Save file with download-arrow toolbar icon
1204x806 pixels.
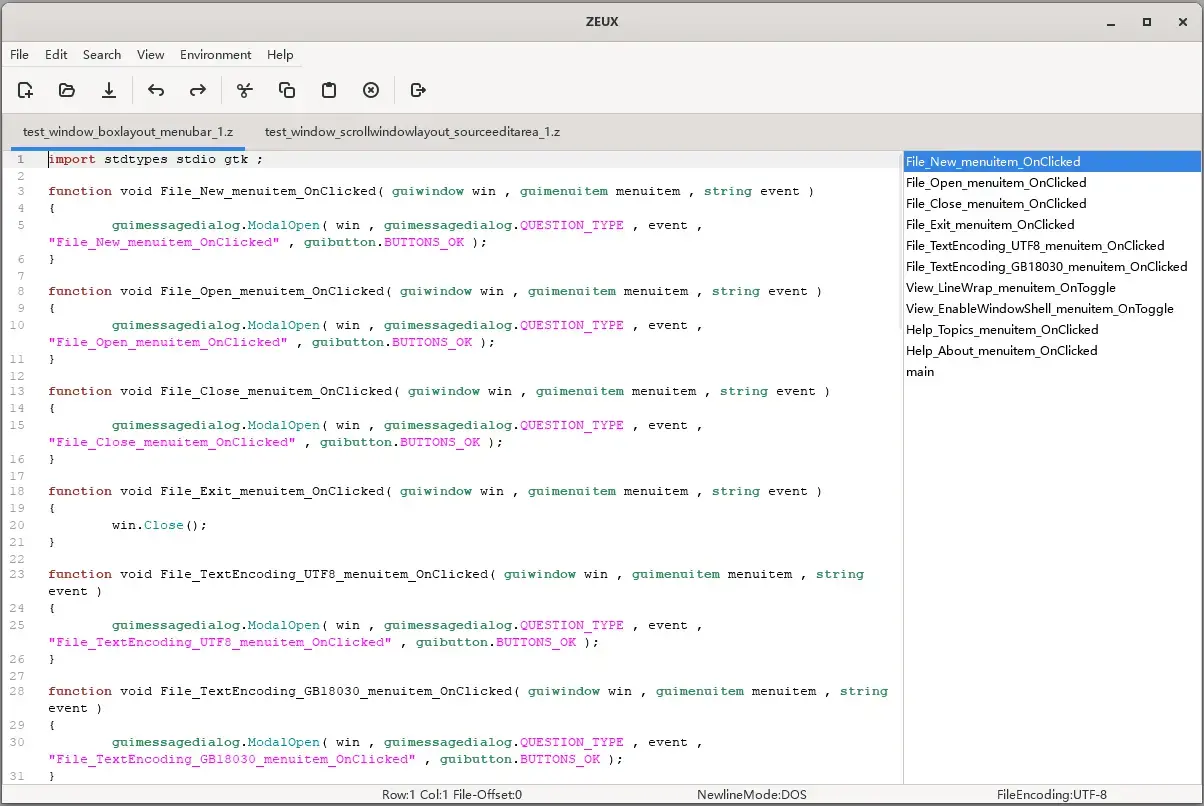click(109, 90)
